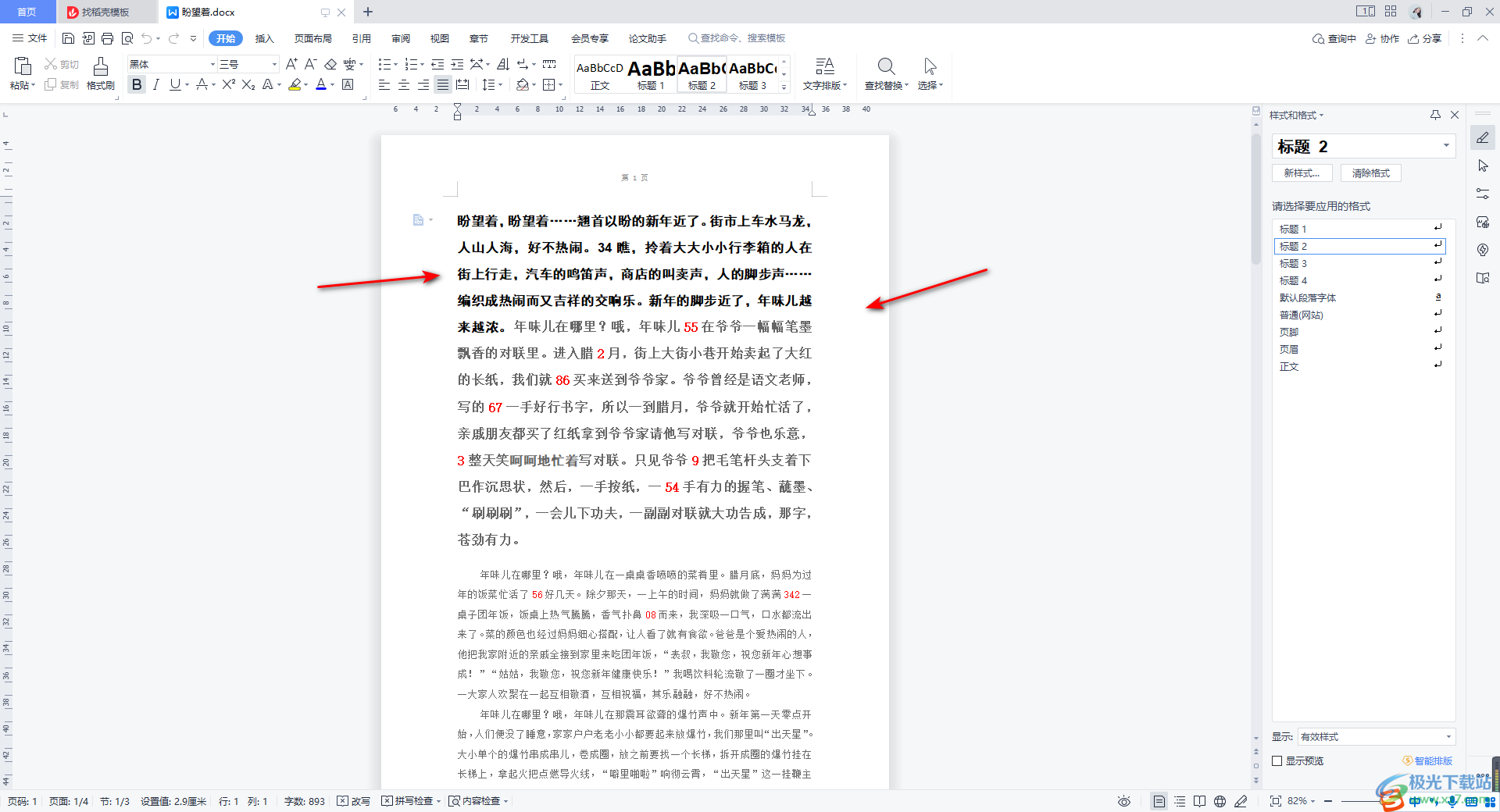The image size is (1500, 812).
Task: Open the 页面布局 Page Layout tab
Action: coord(313,38)
